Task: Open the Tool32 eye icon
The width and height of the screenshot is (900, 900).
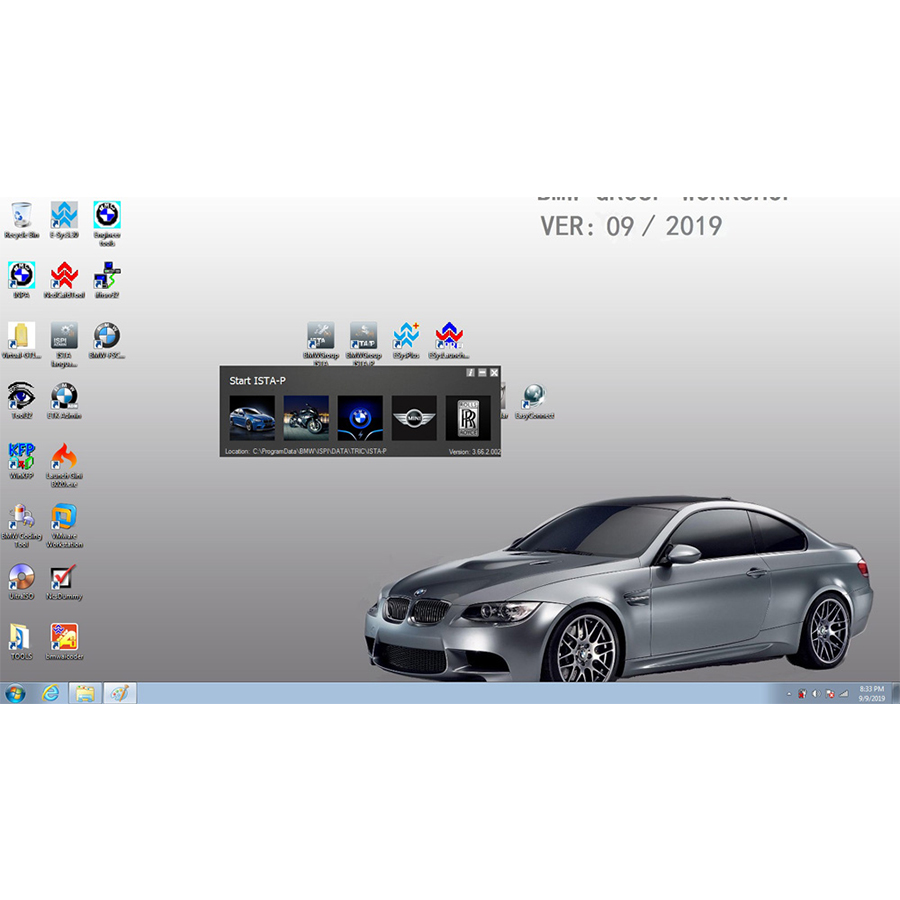Action: point(21,396)
